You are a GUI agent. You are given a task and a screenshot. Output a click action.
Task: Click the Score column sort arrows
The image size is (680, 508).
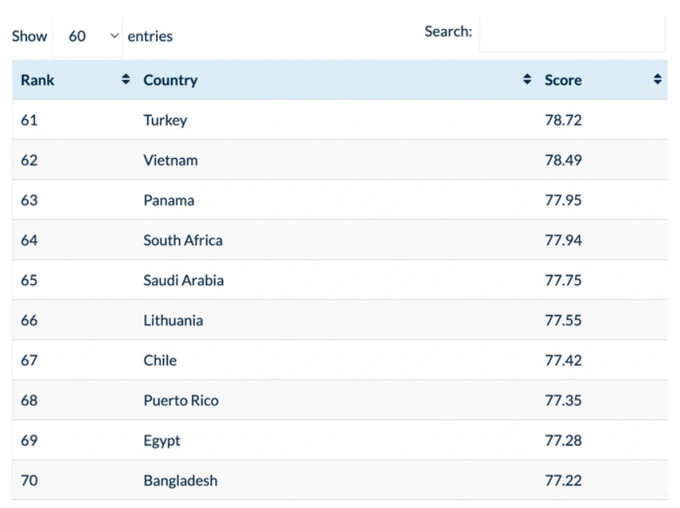657,79
